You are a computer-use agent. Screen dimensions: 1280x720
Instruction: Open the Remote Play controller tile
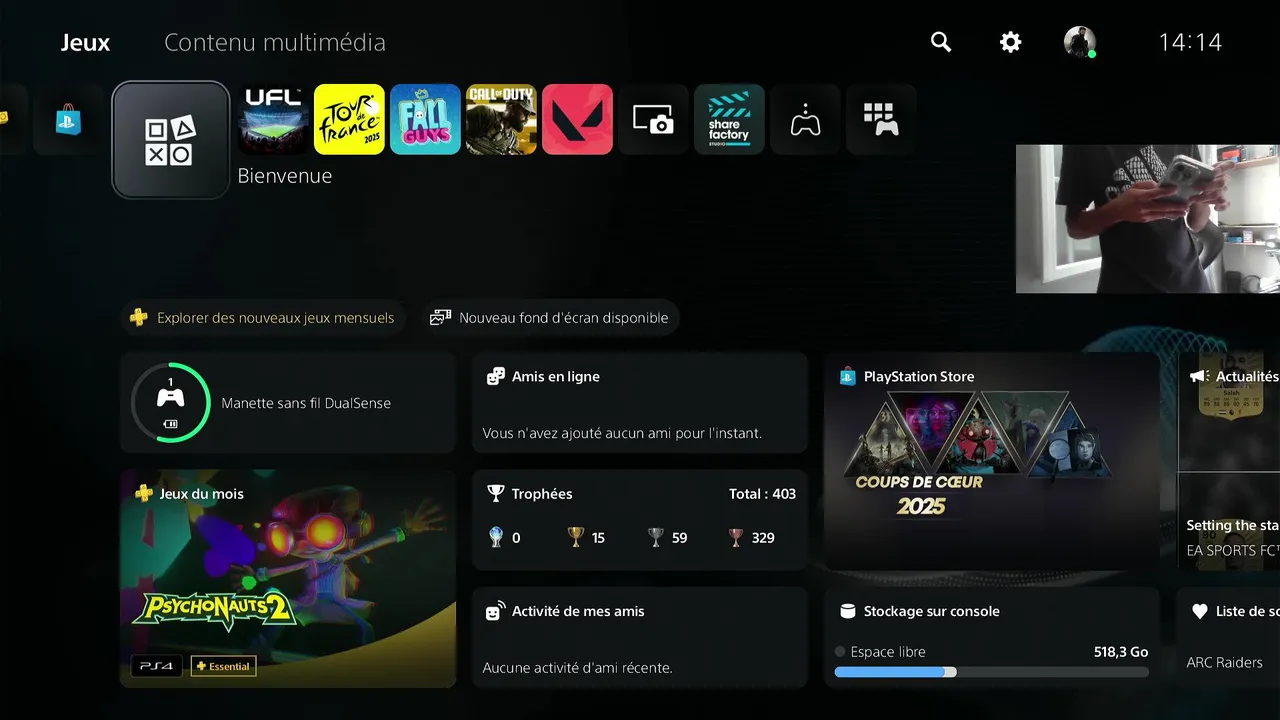[805, 120]
